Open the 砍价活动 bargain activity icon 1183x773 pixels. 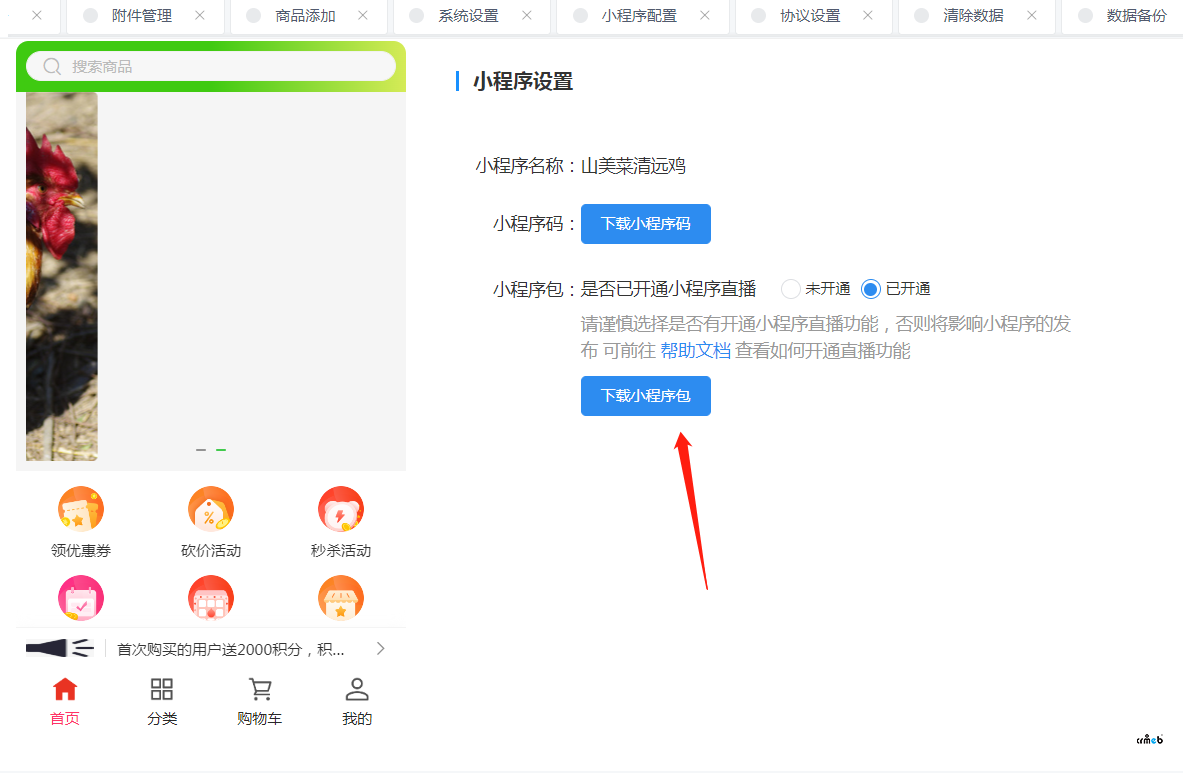tap(211, 508)
